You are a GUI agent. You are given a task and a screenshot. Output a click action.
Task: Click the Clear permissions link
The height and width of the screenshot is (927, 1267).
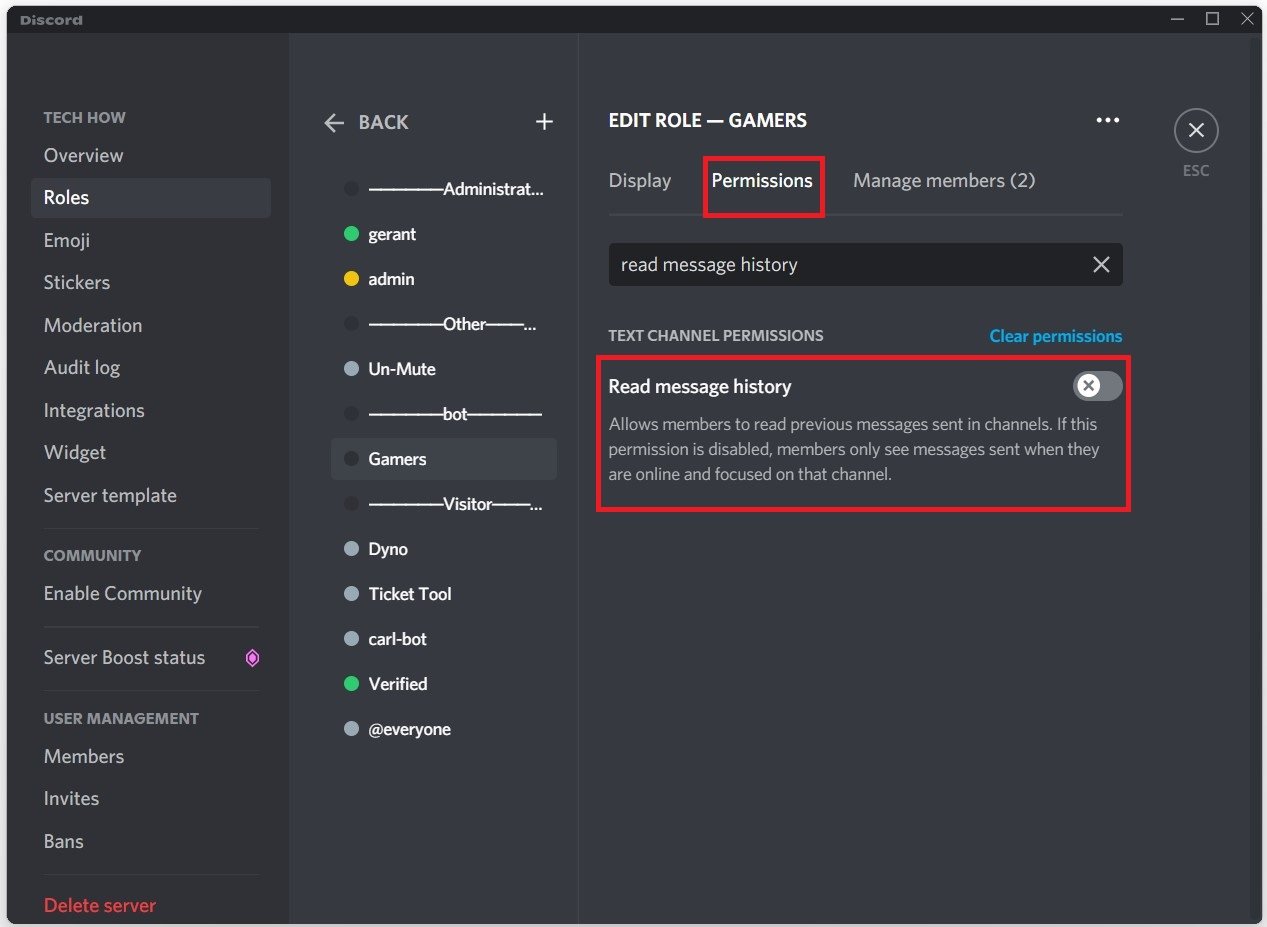click(1055, 336)
